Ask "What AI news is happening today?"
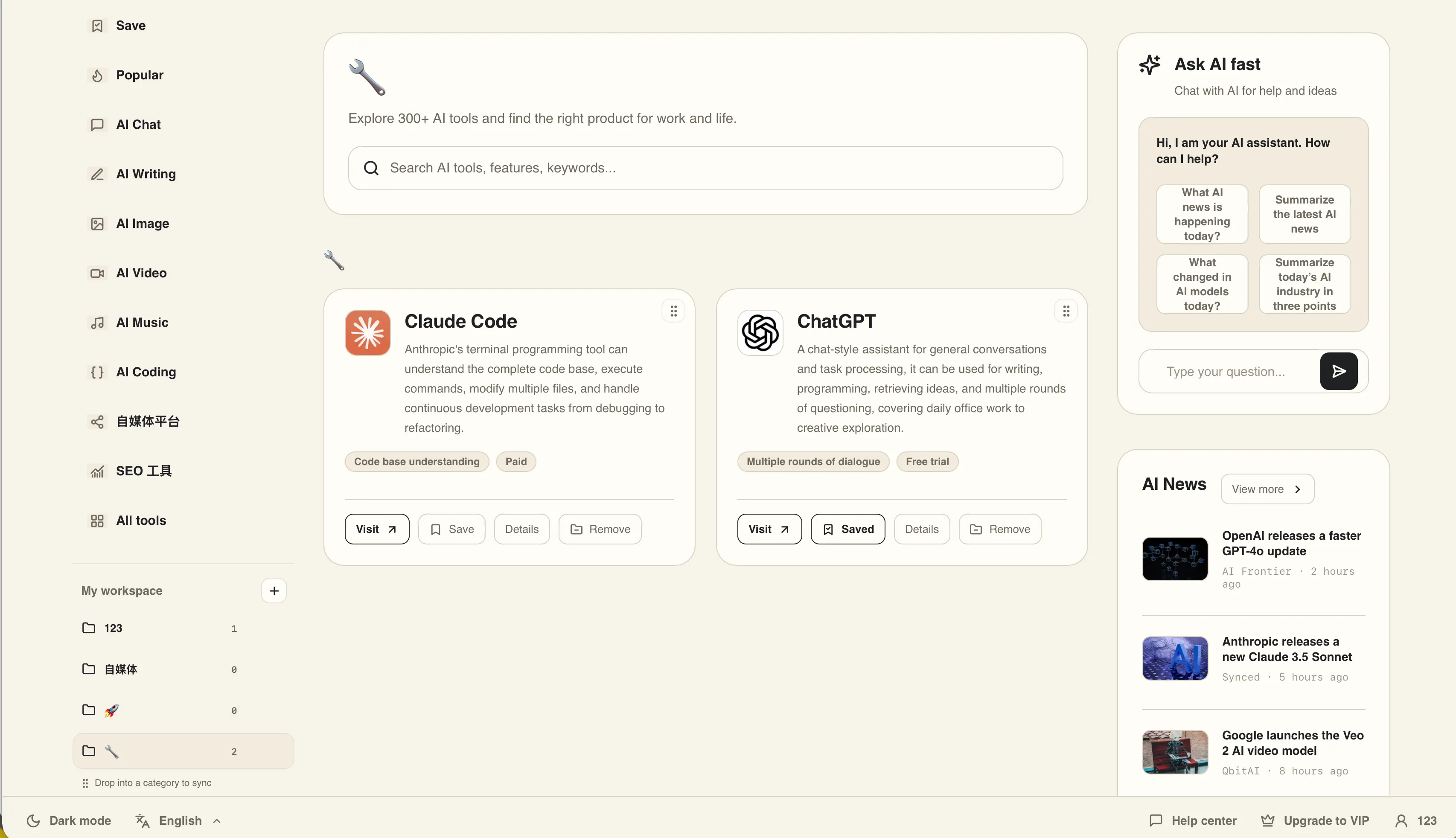Screen dimensions: 1456x838 [x=1202, y=214]
